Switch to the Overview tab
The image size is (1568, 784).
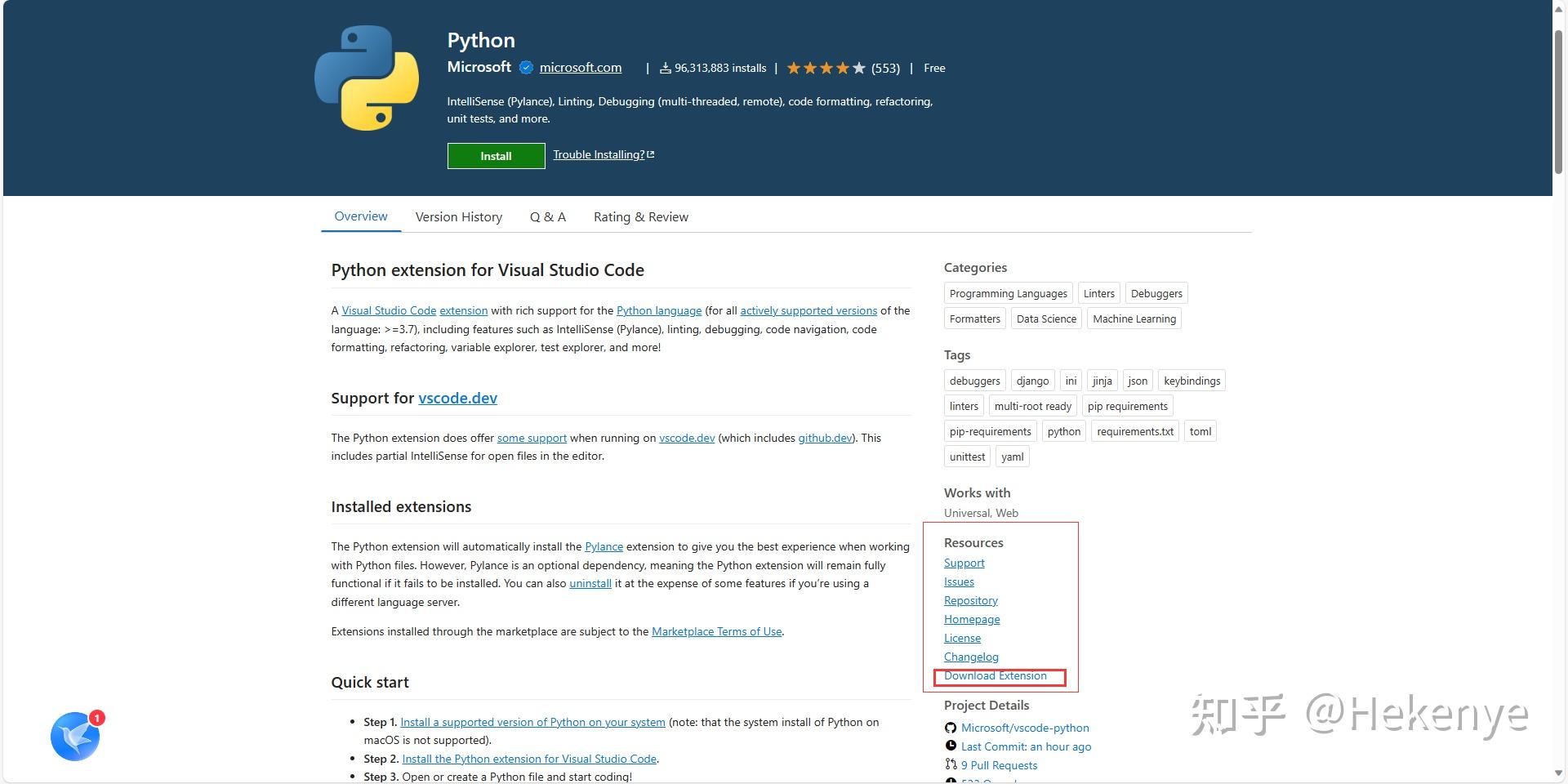361,216
